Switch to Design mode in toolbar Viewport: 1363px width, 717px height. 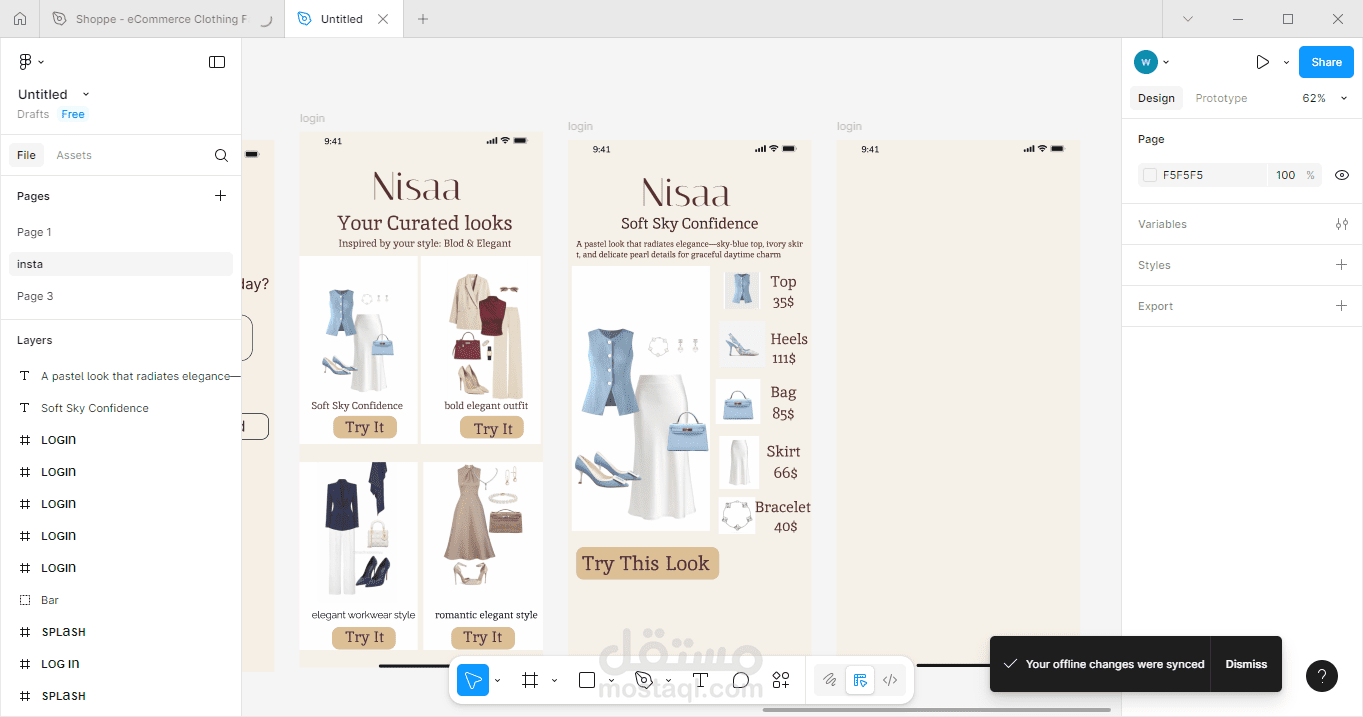(859, 680)
